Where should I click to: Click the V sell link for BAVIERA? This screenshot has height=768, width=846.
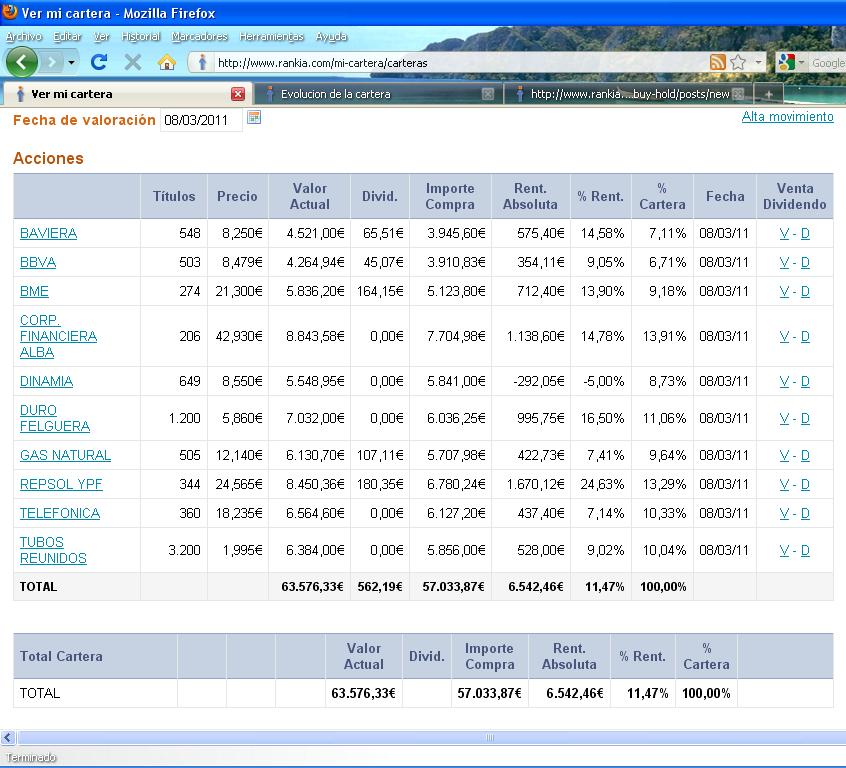pyautogui.click(x=784, y=233)
